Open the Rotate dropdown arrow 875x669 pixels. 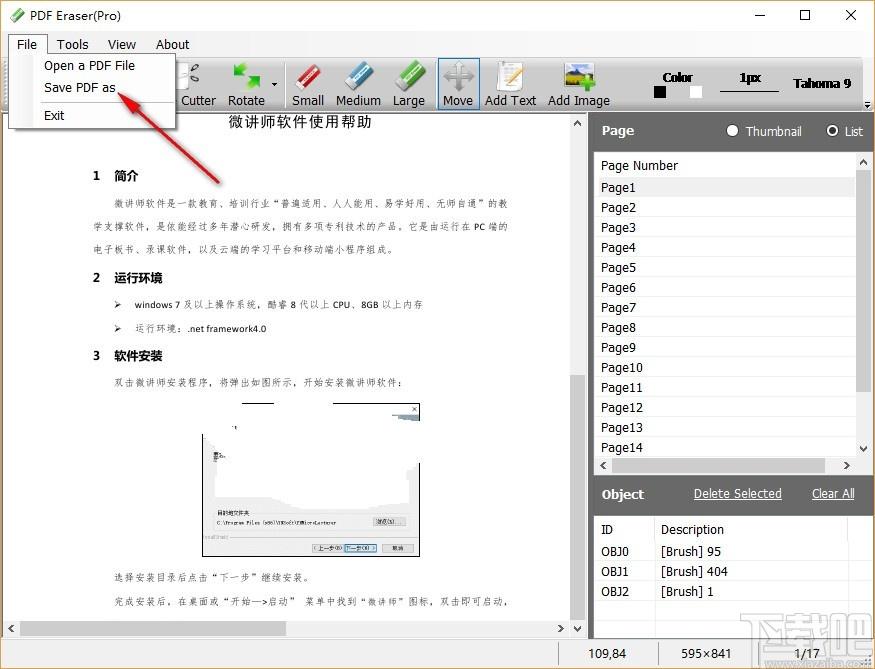click(275, 84)
